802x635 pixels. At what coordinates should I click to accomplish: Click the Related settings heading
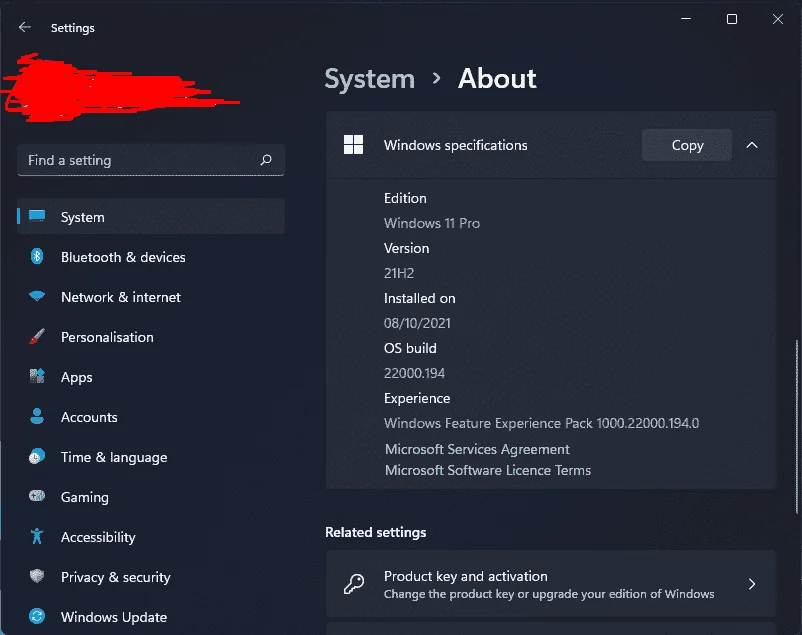[x=375, y=532]
